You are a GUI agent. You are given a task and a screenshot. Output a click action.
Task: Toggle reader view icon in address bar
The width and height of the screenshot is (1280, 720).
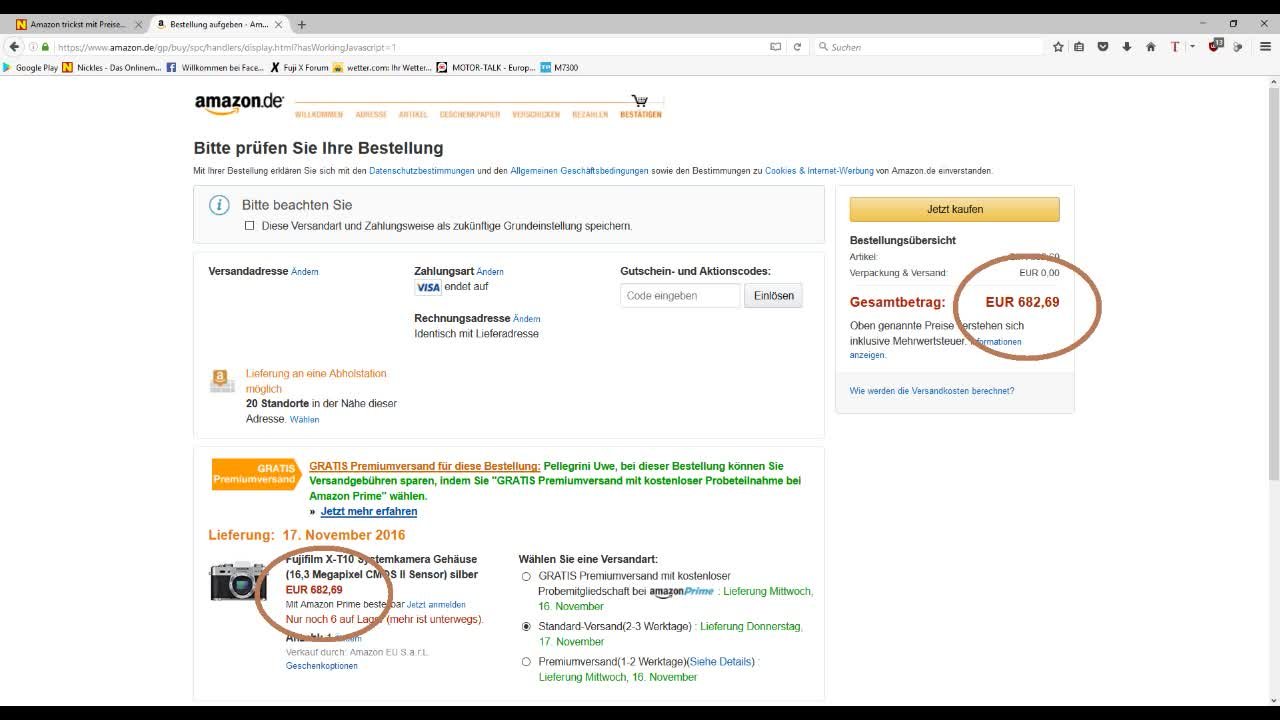click(x=775, y=47)
